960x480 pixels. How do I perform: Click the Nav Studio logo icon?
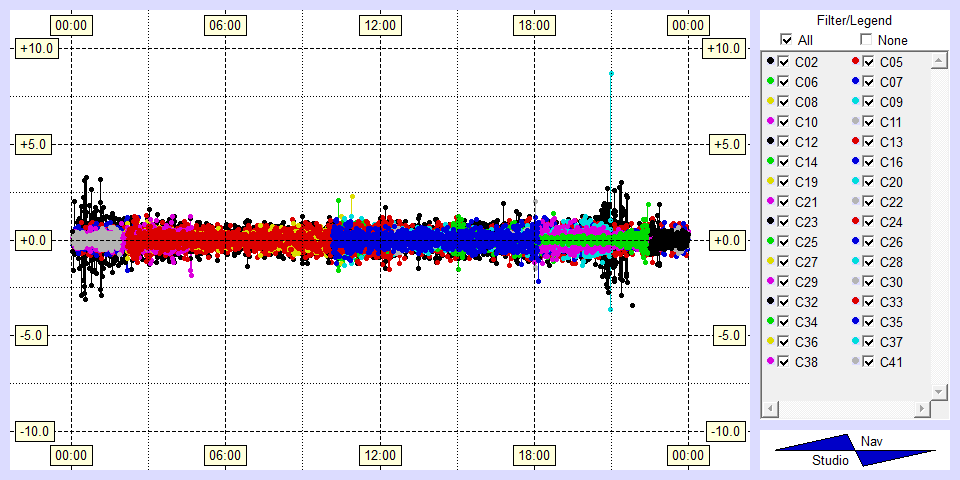(855, 451)
